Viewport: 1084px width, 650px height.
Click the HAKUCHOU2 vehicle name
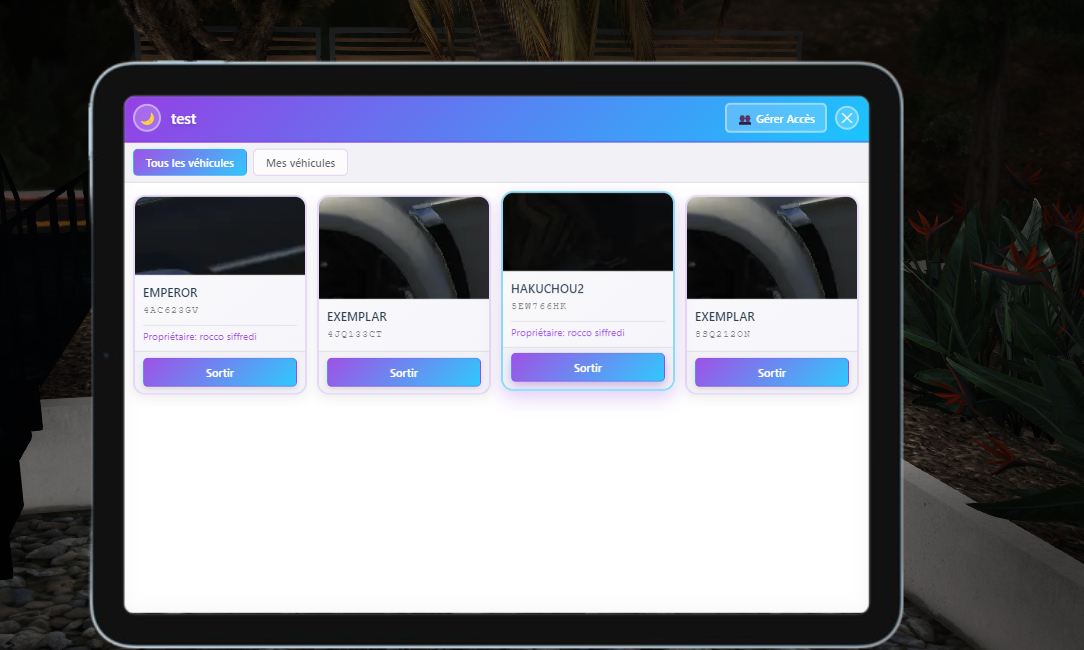click(x=547, y=289)
